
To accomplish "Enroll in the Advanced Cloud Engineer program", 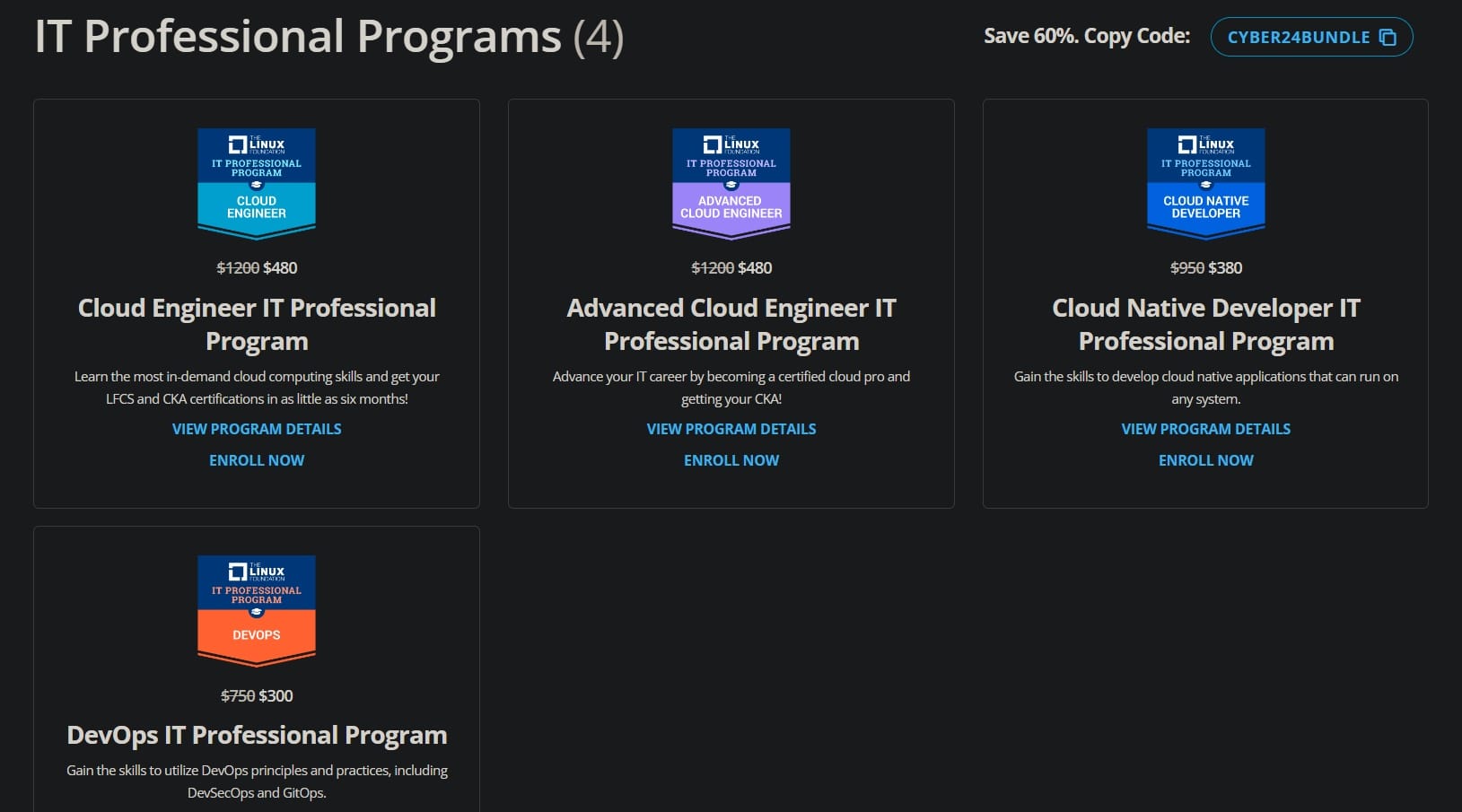I will click(x=731, y=459).
